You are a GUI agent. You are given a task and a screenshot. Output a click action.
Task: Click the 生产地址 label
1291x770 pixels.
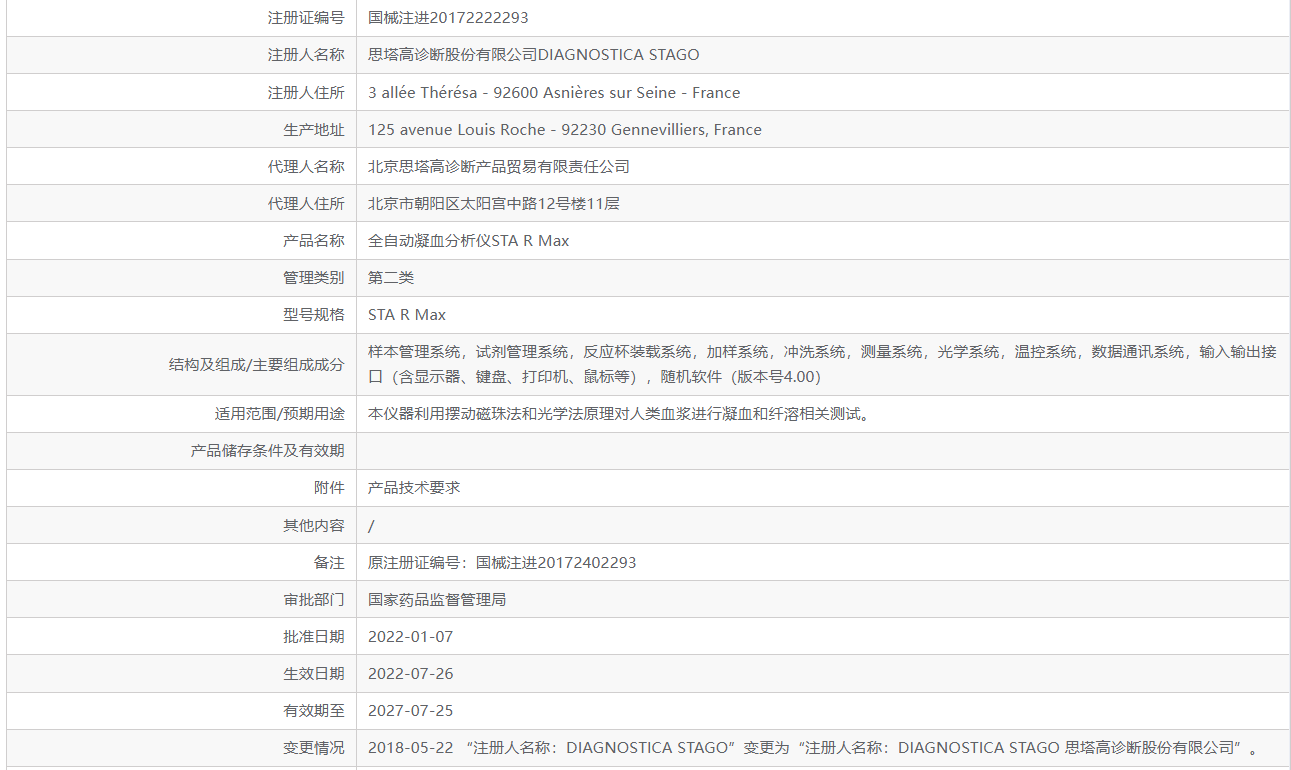tap(314, 129)
